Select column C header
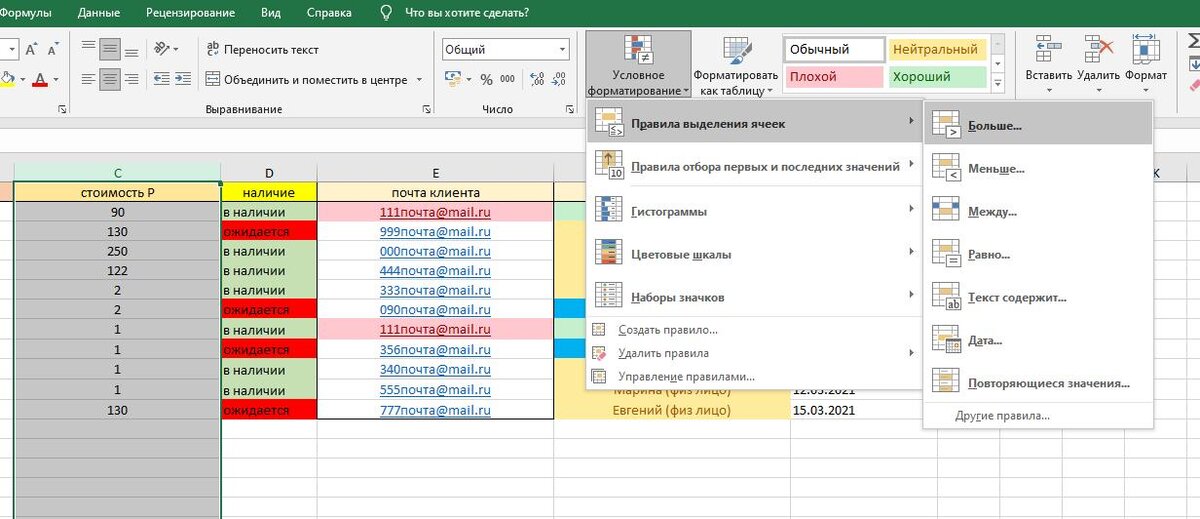The width and height of the screenshot is (1200, 519). coord(117,172)
